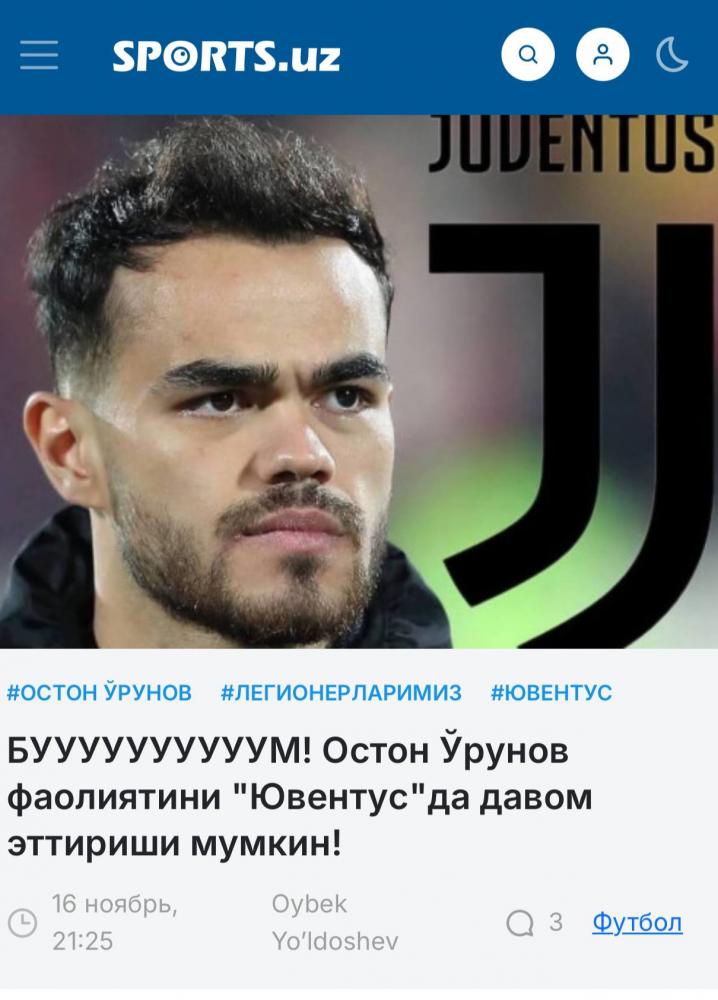
Task: Select the #ЛЕГИОНЕРЛАРИМИЗ hashtag
Action: click(341, 693)
